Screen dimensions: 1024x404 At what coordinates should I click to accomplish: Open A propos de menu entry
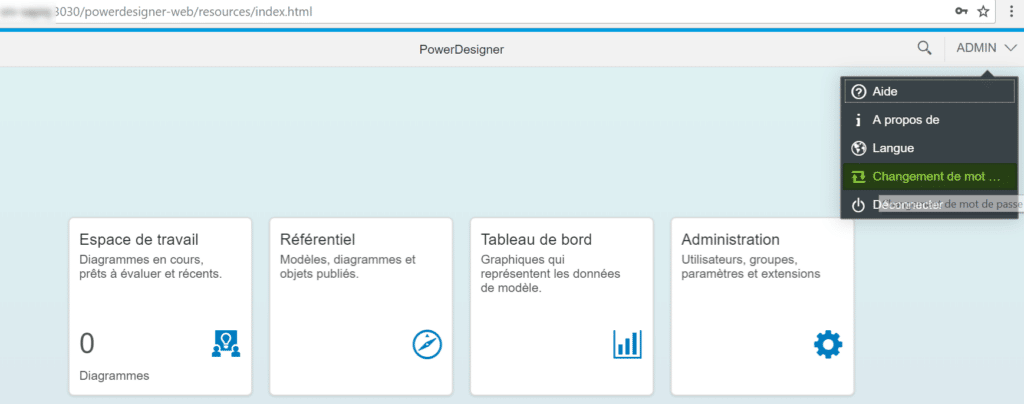[930, 120]
